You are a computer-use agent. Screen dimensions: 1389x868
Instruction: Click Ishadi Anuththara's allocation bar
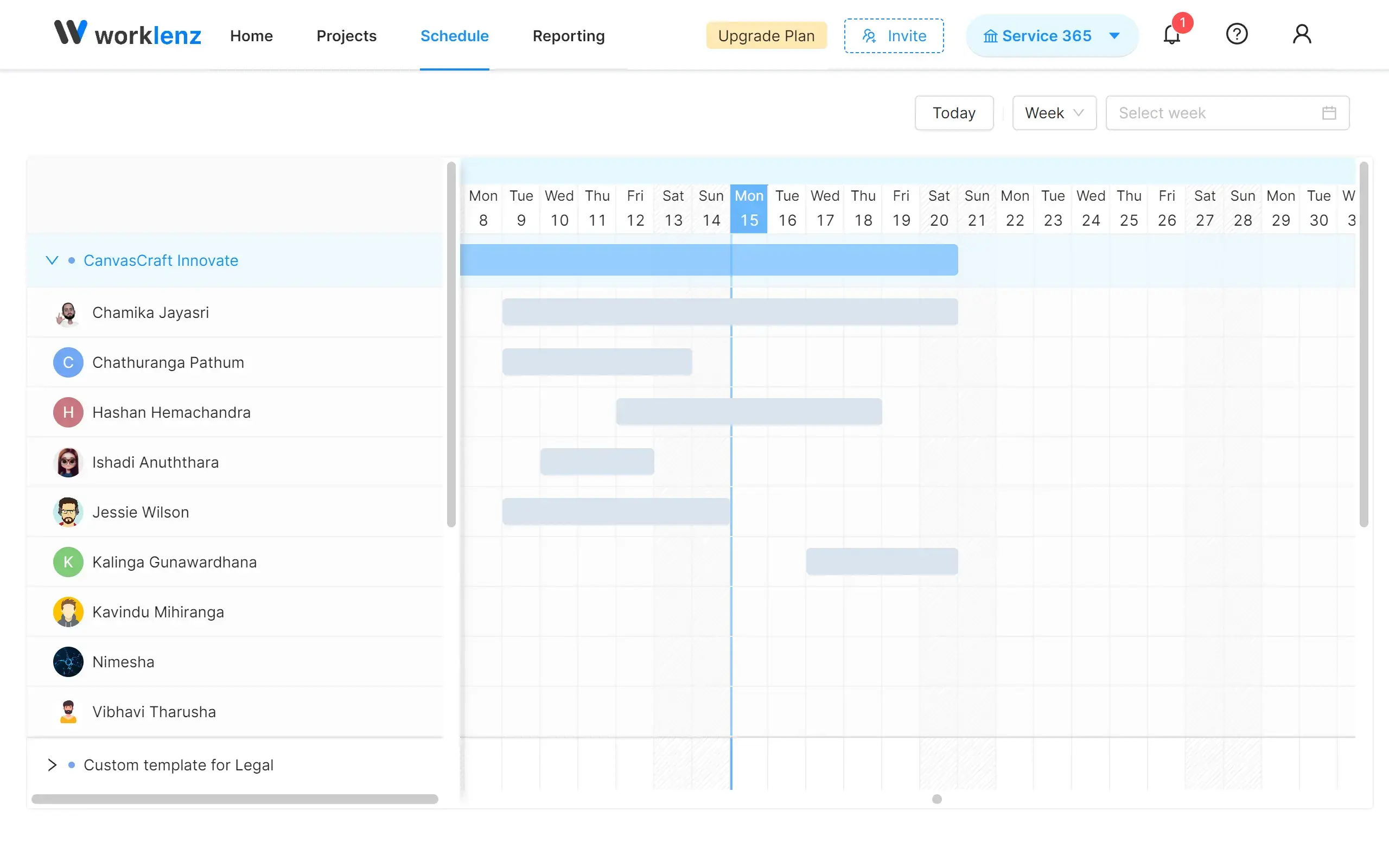597,462
